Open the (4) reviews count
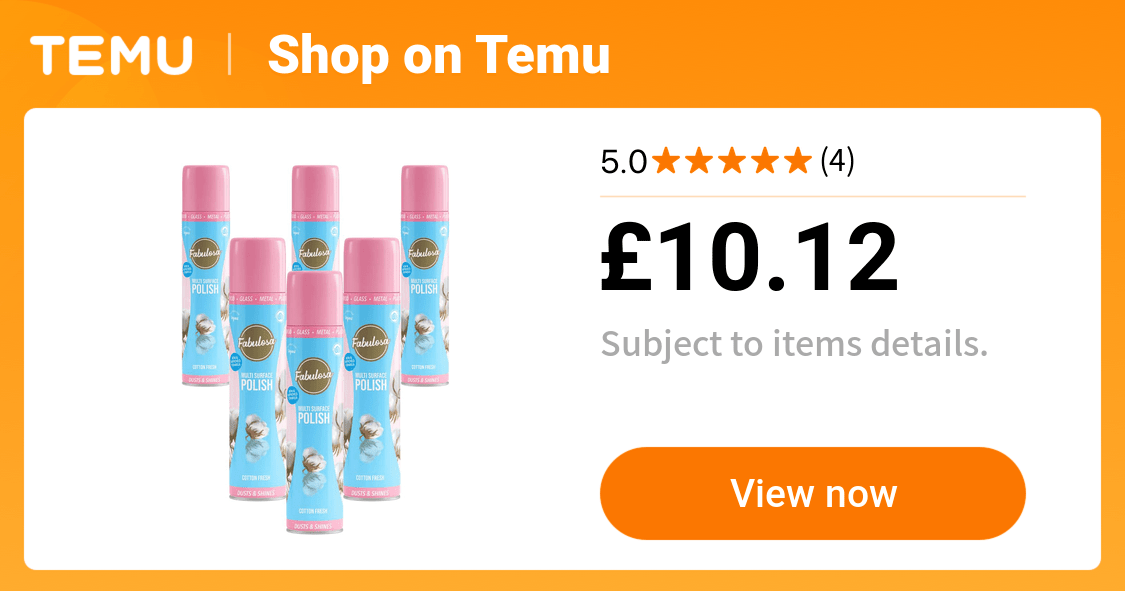 tap(837, 161)
